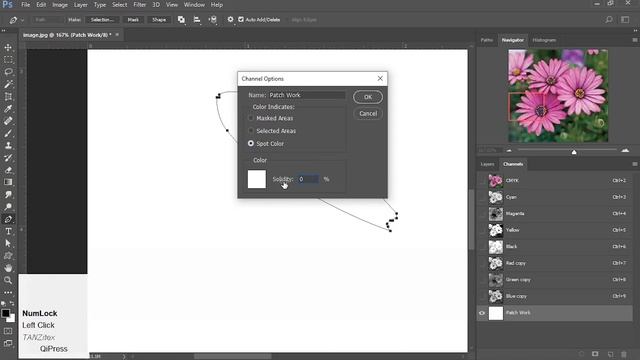This screenshot has width=640, height=360.
Task: Open the File menu
Action: click(26, 5)
